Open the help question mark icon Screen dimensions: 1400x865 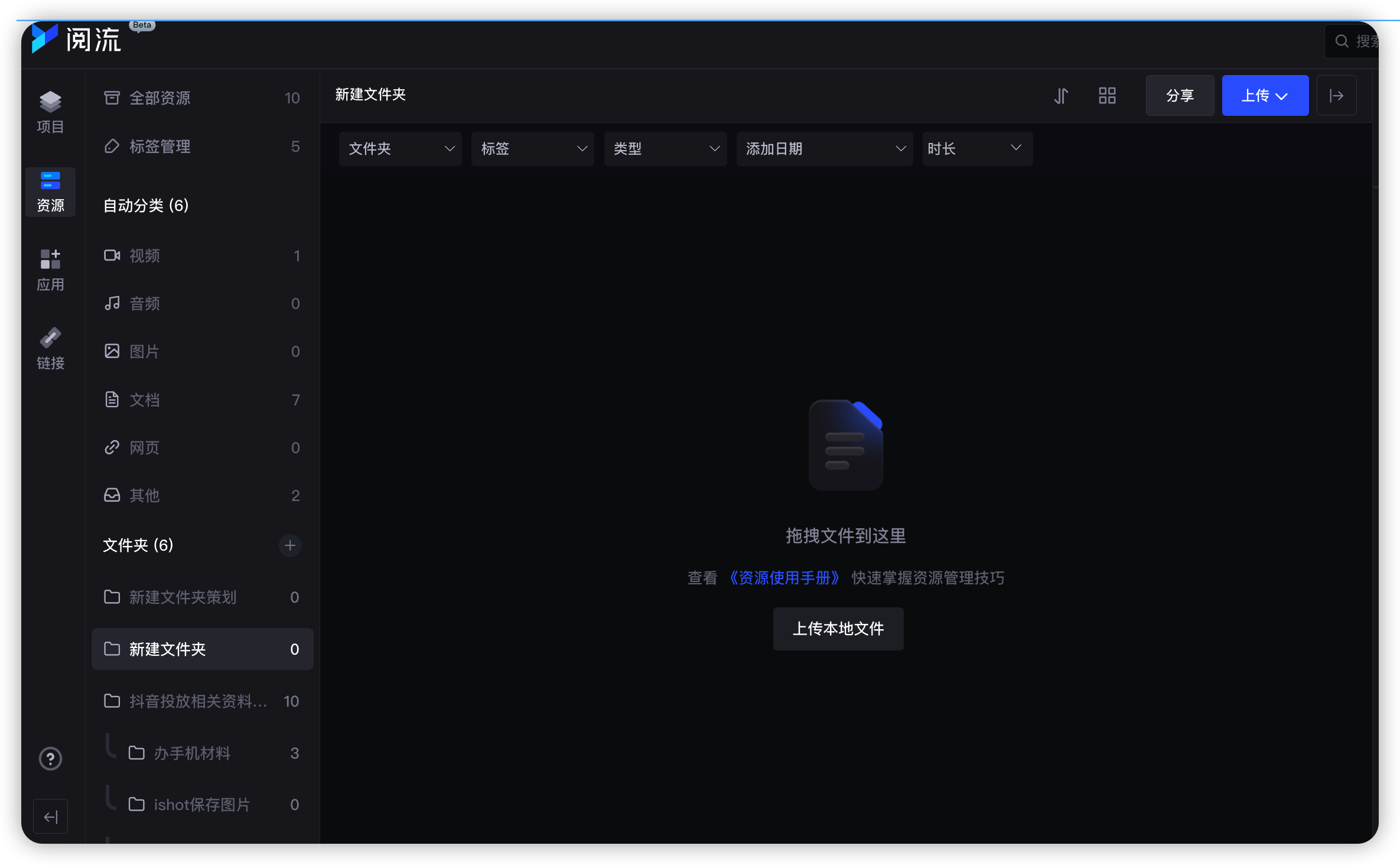click(50, 759)
